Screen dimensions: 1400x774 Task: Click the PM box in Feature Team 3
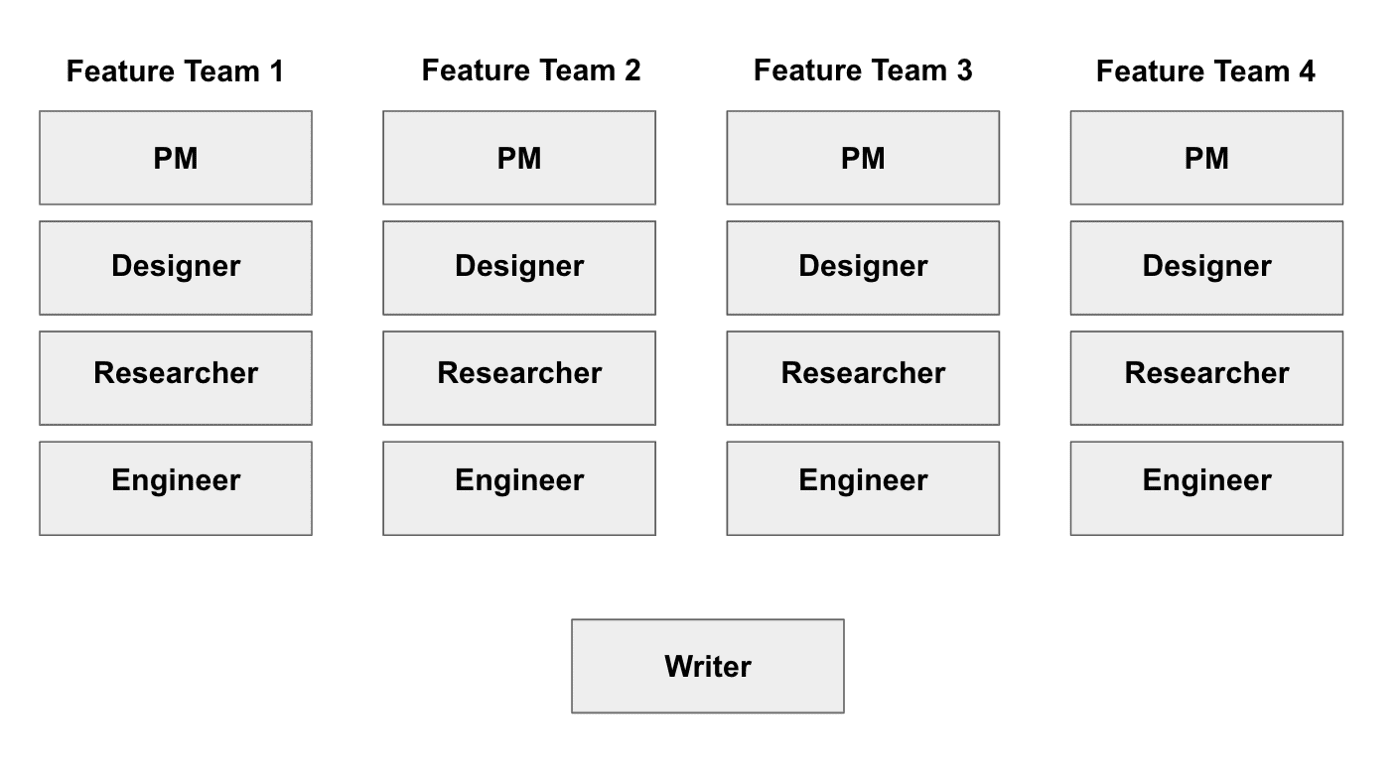click(x=863, y=158)
